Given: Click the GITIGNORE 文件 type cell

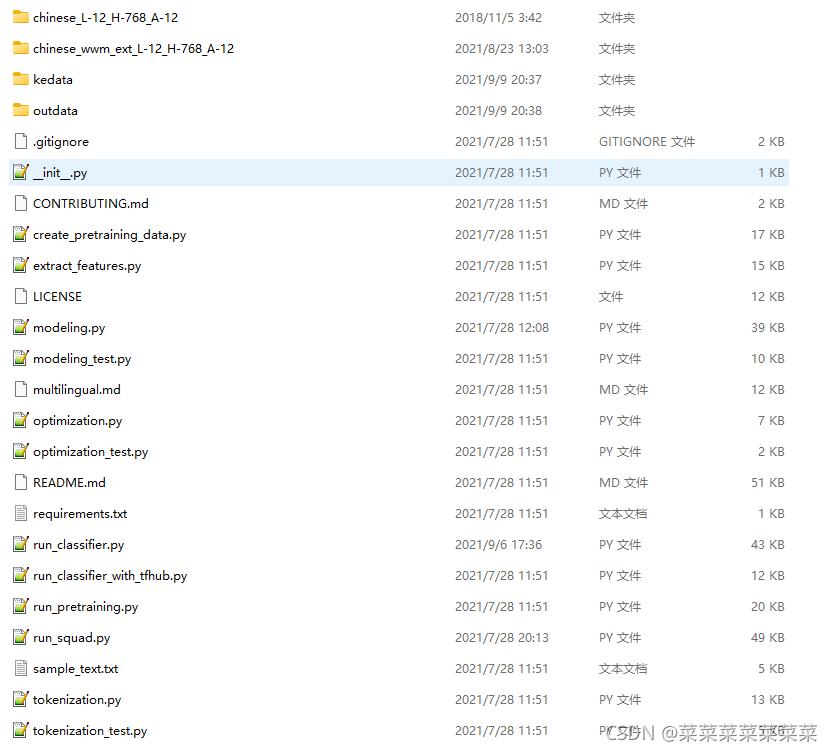Looking at the screenshot, I should click(647, 142).
